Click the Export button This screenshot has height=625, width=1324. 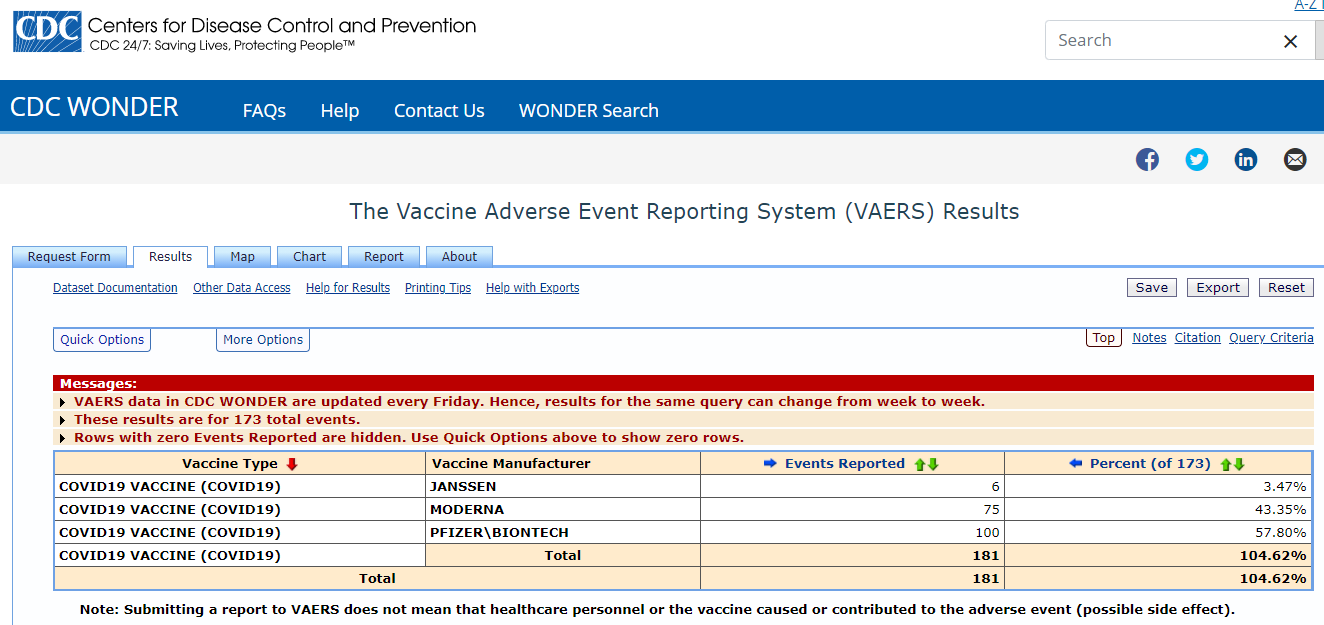pyautogui.click(x=1218, y=288)
